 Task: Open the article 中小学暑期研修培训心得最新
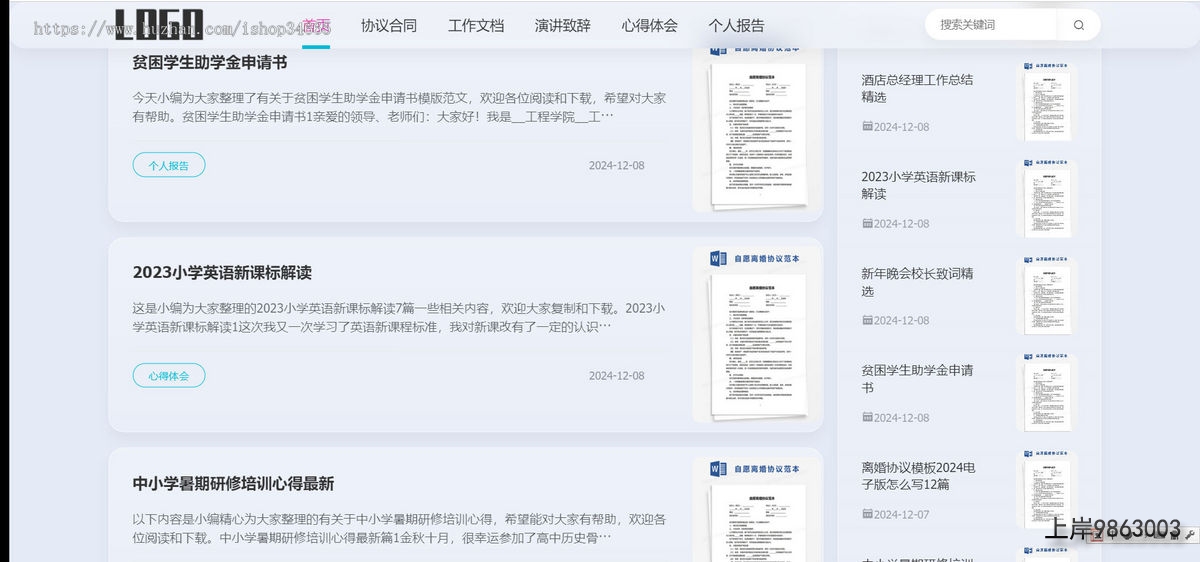(x=233, y=483)
